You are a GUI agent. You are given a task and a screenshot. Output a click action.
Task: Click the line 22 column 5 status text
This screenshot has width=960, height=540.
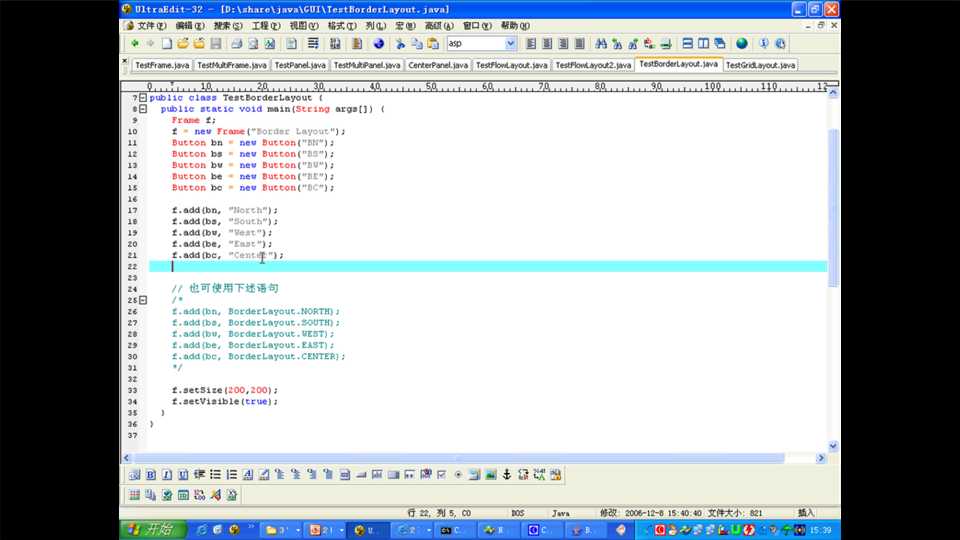(x=439, y=513)
